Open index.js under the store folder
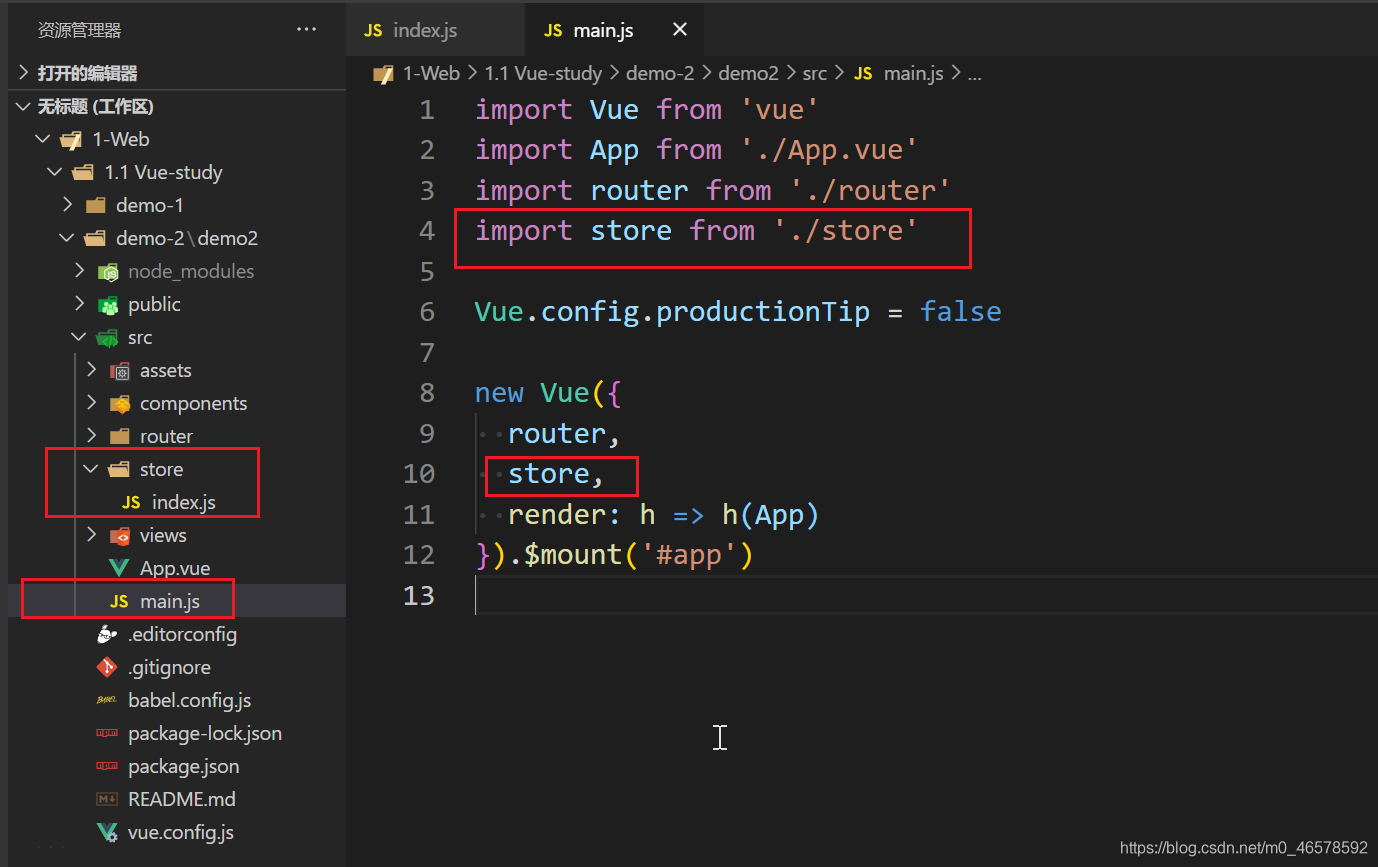 [184, 502]
